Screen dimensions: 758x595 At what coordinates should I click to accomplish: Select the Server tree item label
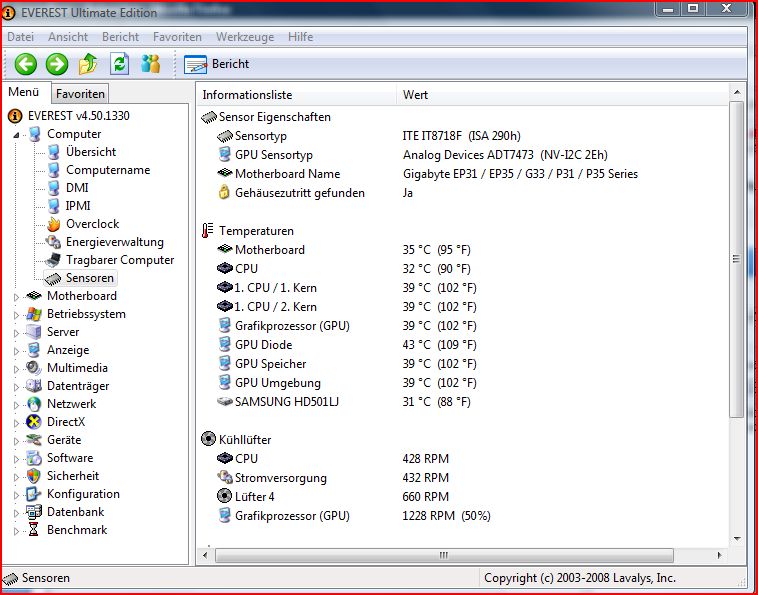(x=63, y=332)
